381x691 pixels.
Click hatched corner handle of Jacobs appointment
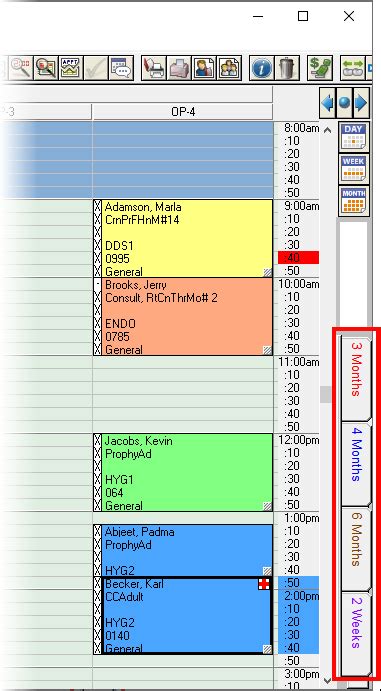267,506
